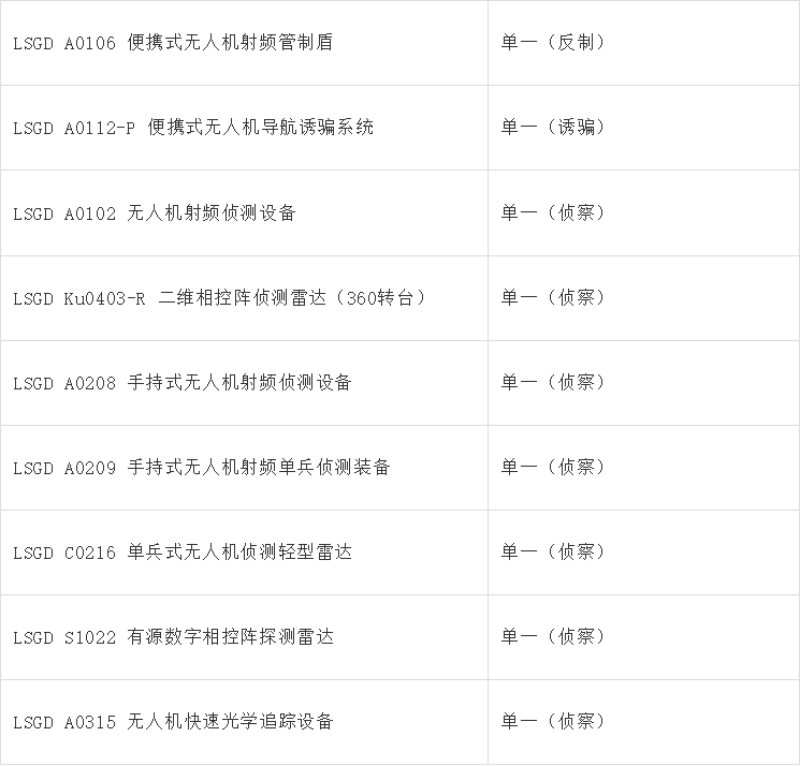This screenshot has height=766, width=800.
Task: Select 单一（侦察） in the A0102 row
Action: (553, 213)
